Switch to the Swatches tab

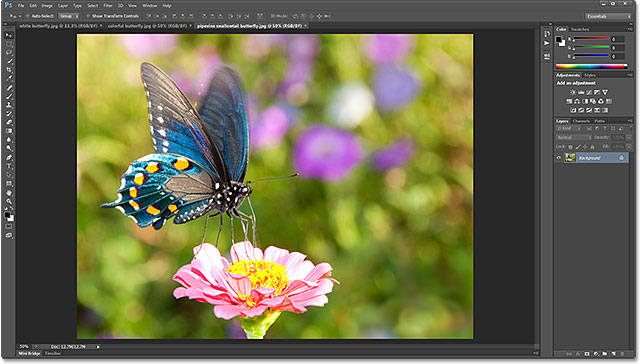(x=580, y=29)
